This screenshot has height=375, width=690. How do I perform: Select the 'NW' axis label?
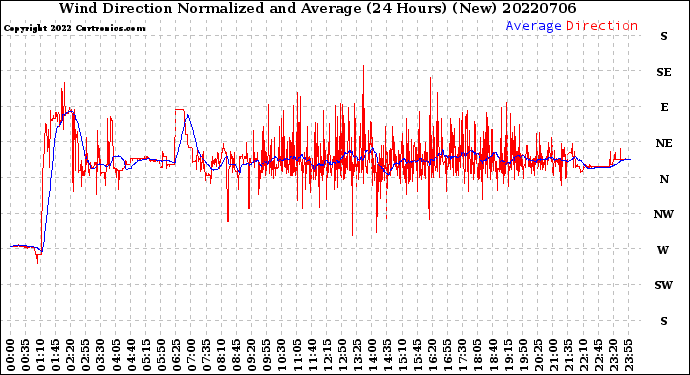coord(664,214)
